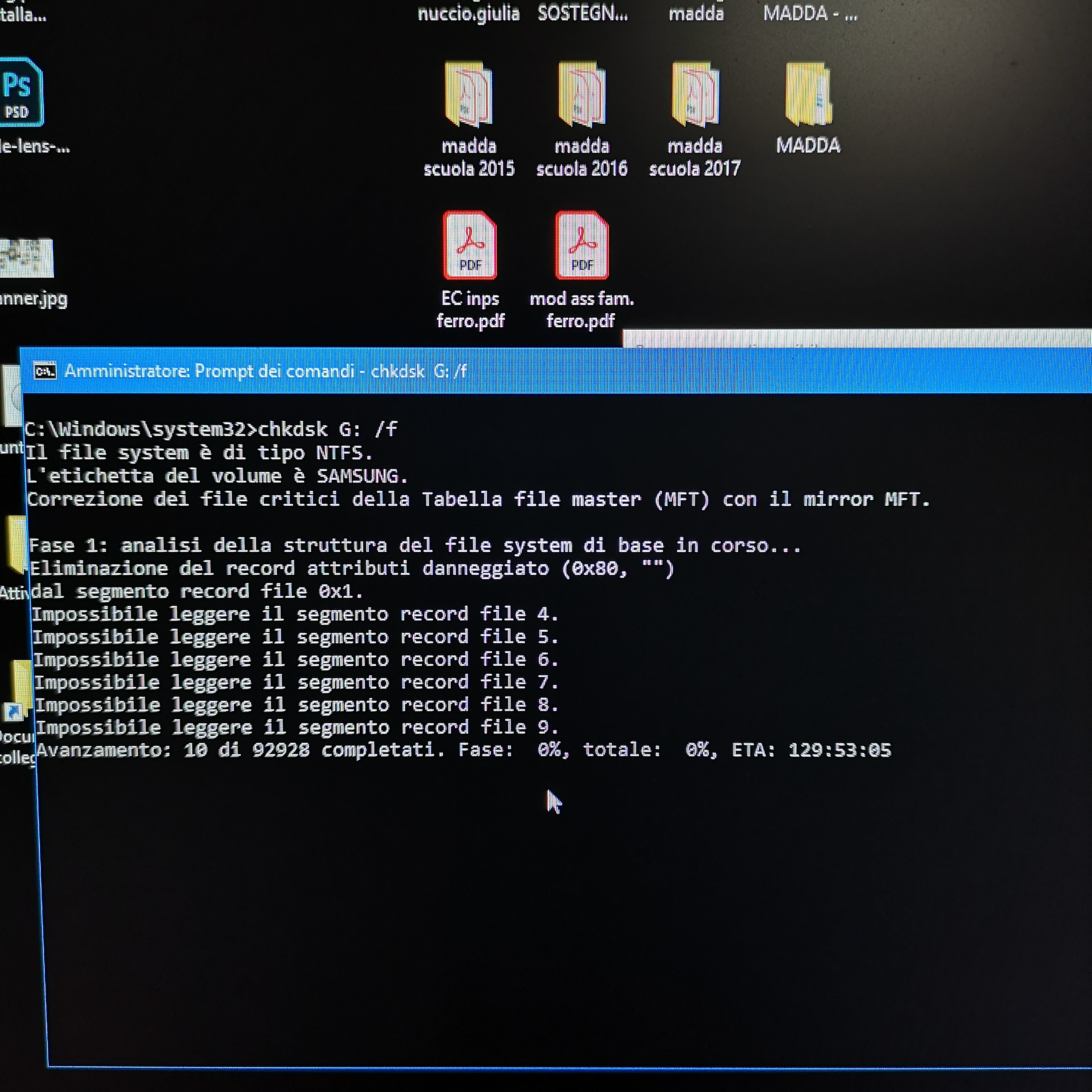Select the madda desktop item at top

(x=696, y=13)
